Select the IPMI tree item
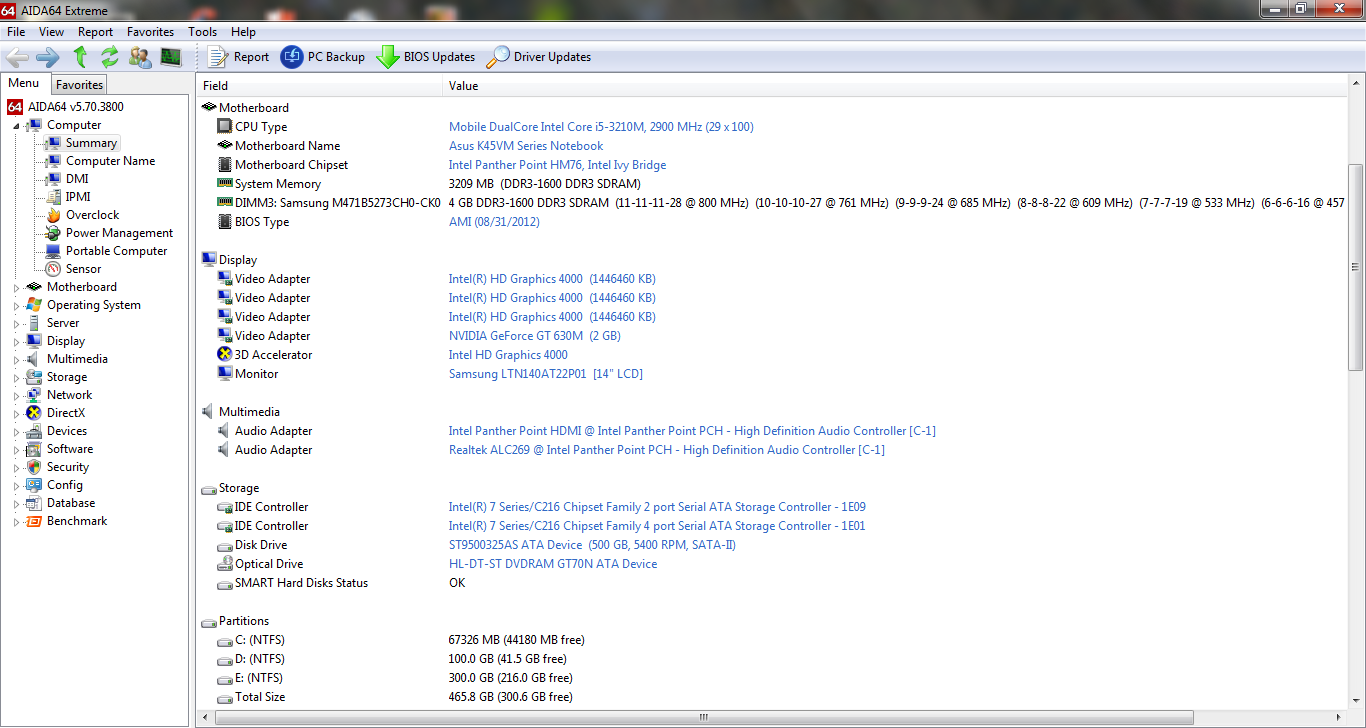The width and height of the screenshot is (1366, 728). pos(78,197)
